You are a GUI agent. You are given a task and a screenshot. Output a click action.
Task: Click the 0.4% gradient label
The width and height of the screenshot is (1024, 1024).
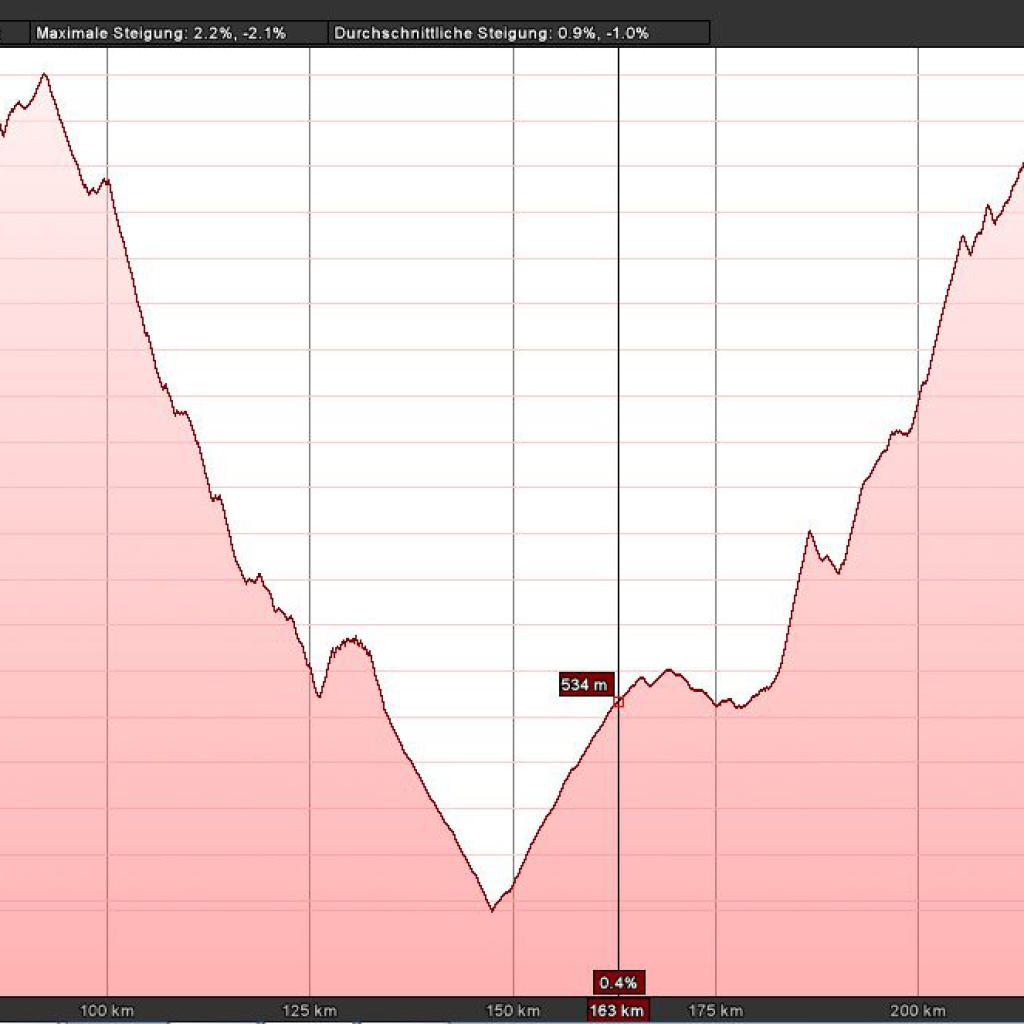coord(618,981)
